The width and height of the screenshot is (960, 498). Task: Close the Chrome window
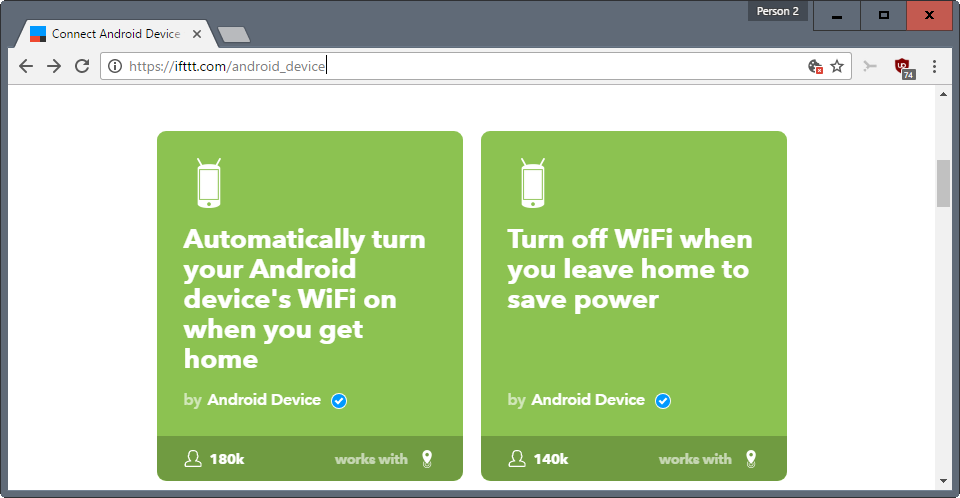point(929,15)
